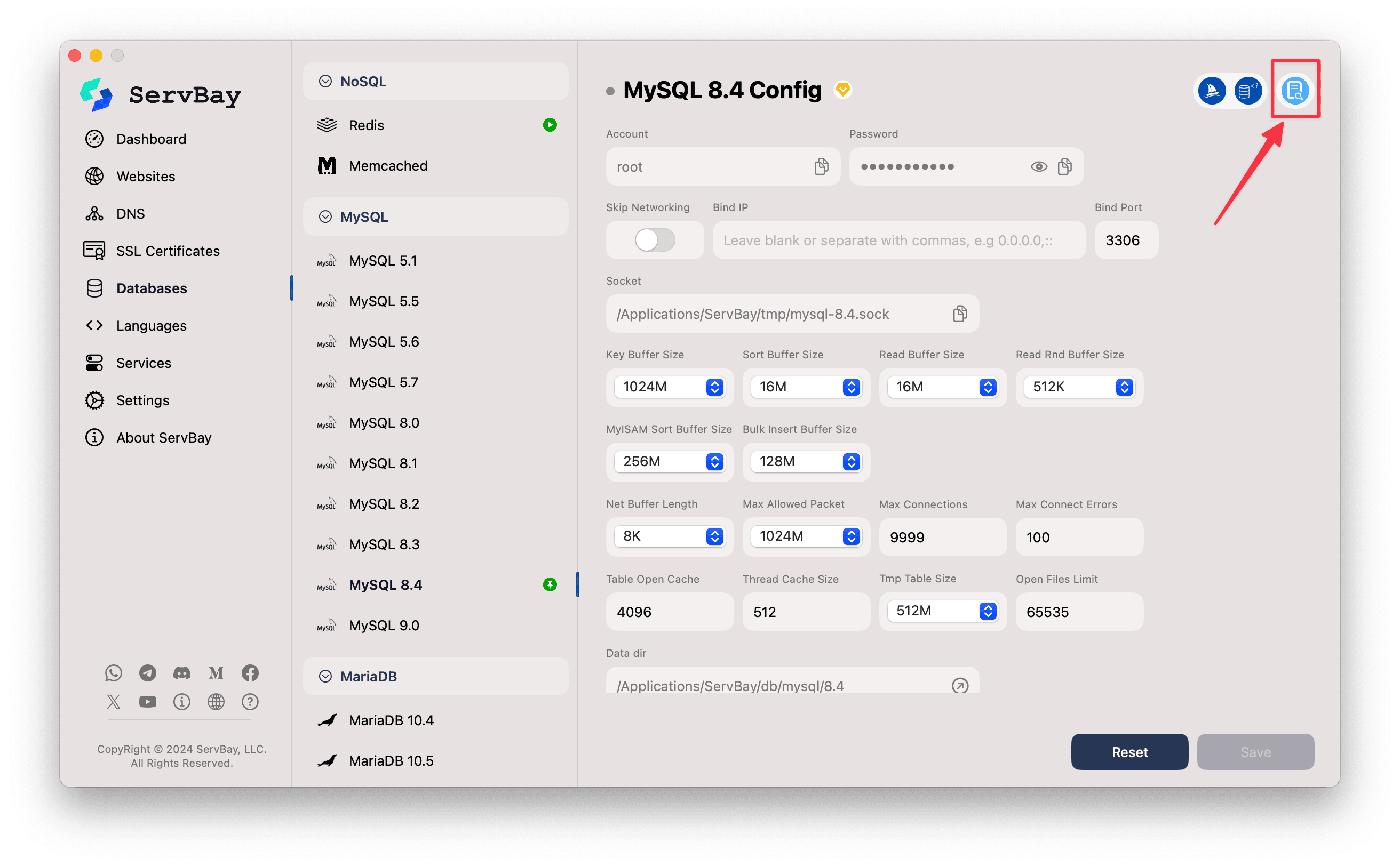Open the Tmp Table Size selector
Viewport: 1400px width, 866px height.
click(988, 611)
